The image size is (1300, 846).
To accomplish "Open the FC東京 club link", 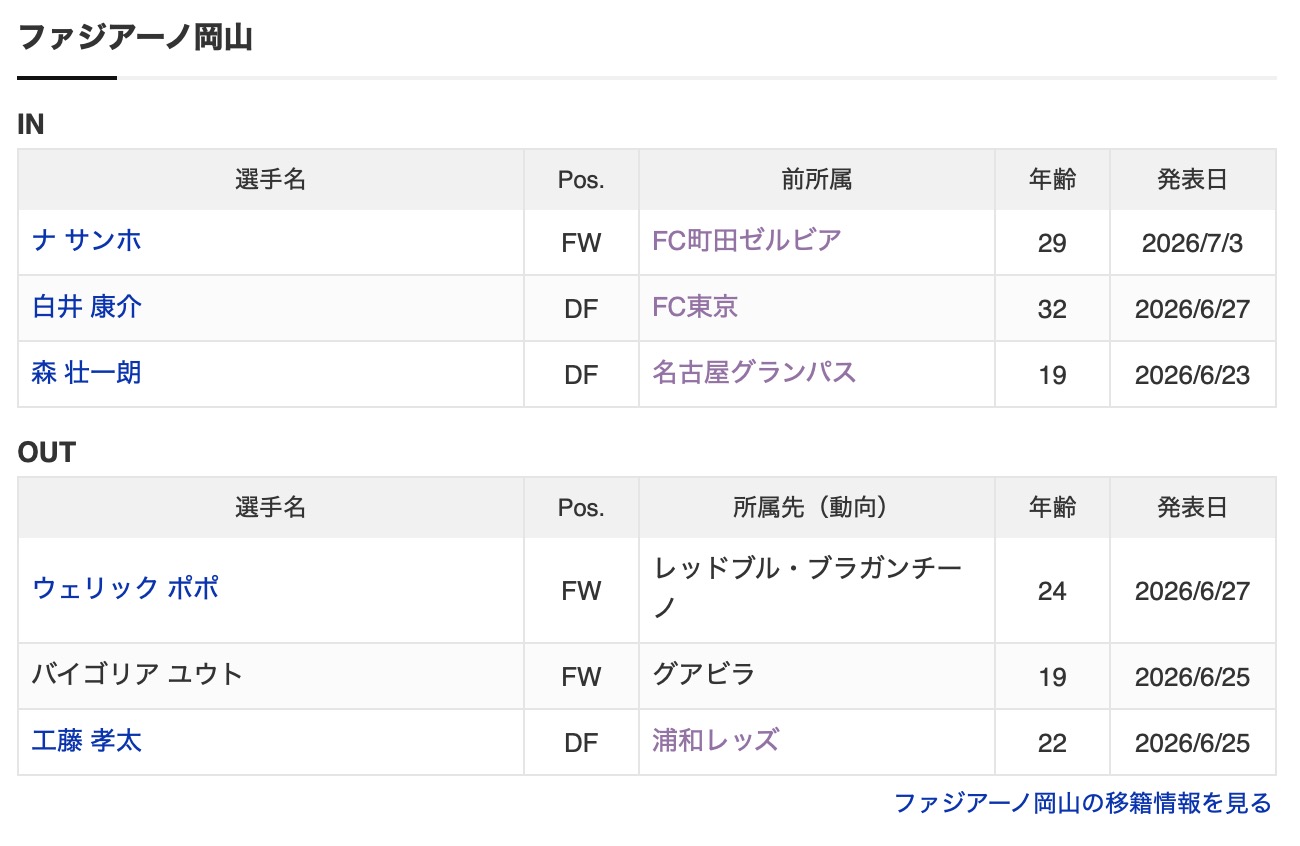I will (695, 307).
